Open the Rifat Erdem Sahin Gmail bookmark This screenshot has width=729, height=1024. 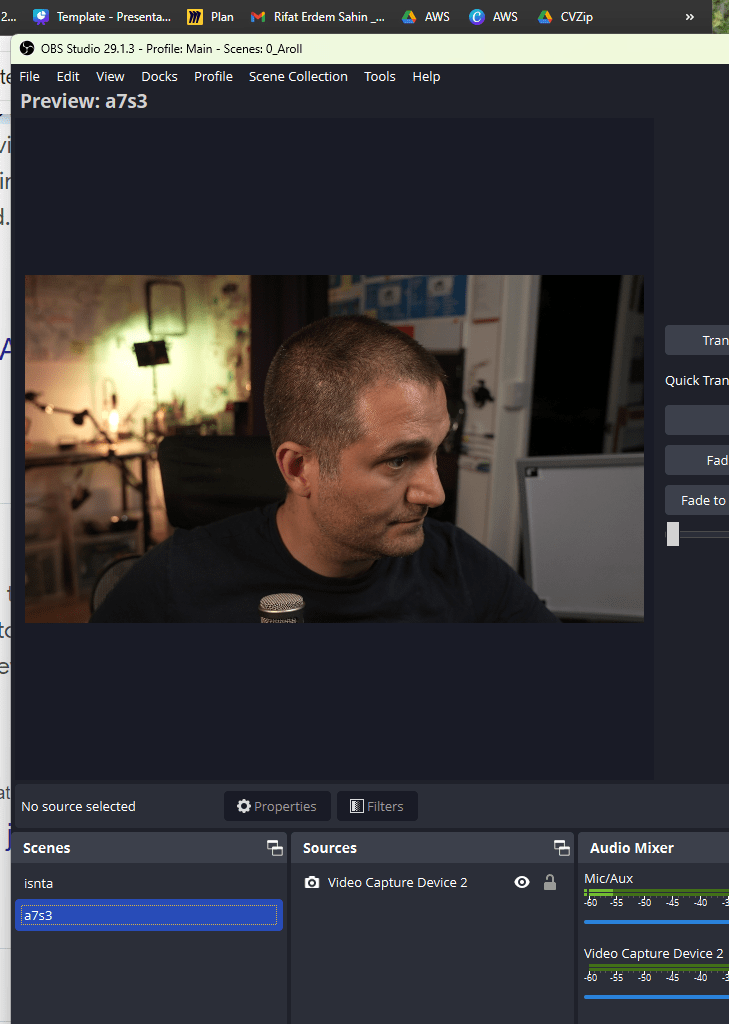tap(318, 17)
